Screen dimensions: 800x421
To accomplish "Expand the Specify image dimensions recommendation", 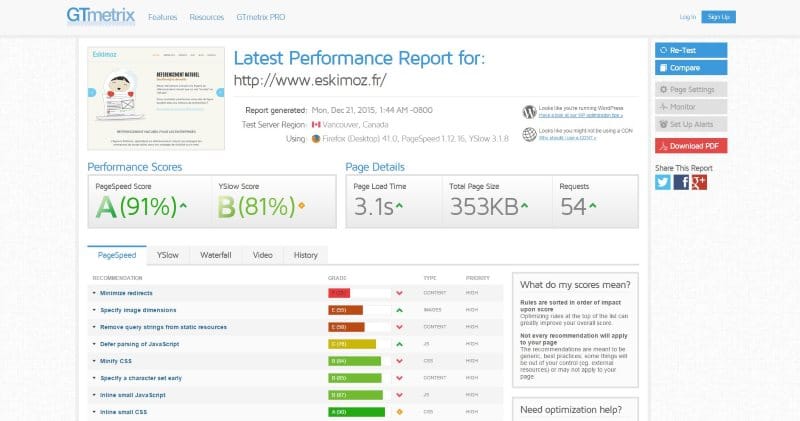I will coord(138,310).
